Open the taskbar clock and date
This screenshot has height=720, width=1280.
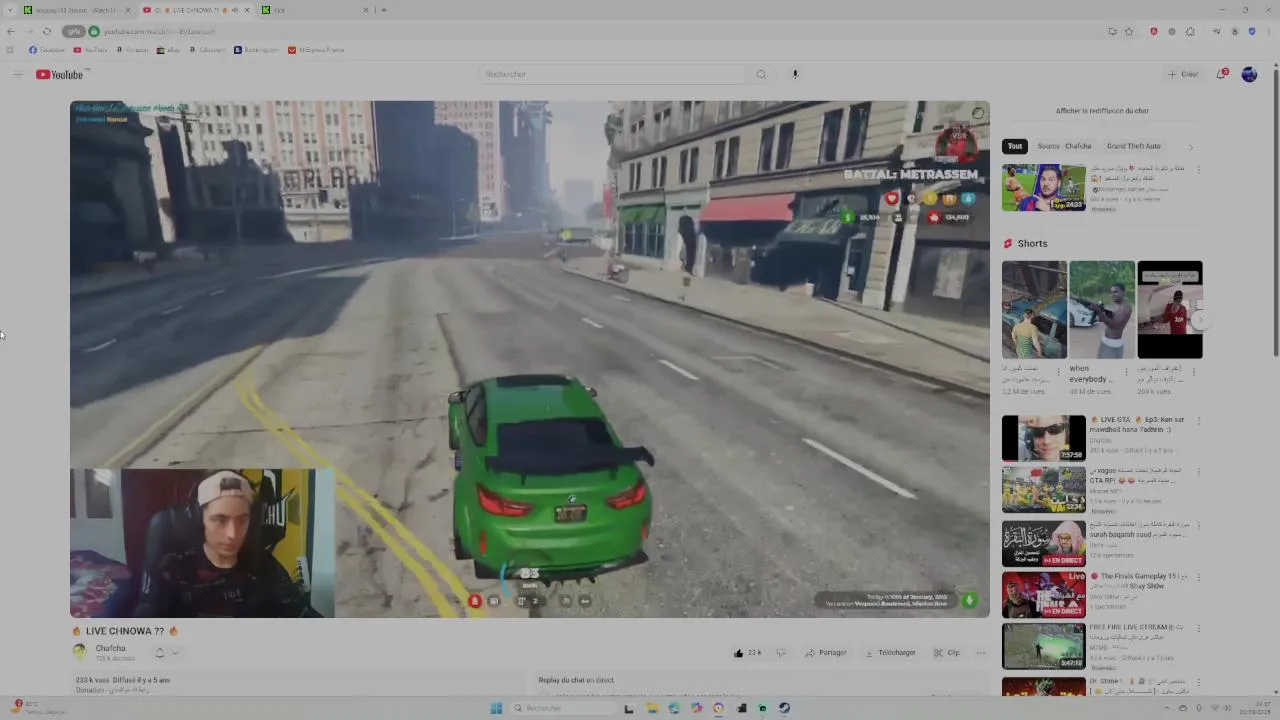1255,708
